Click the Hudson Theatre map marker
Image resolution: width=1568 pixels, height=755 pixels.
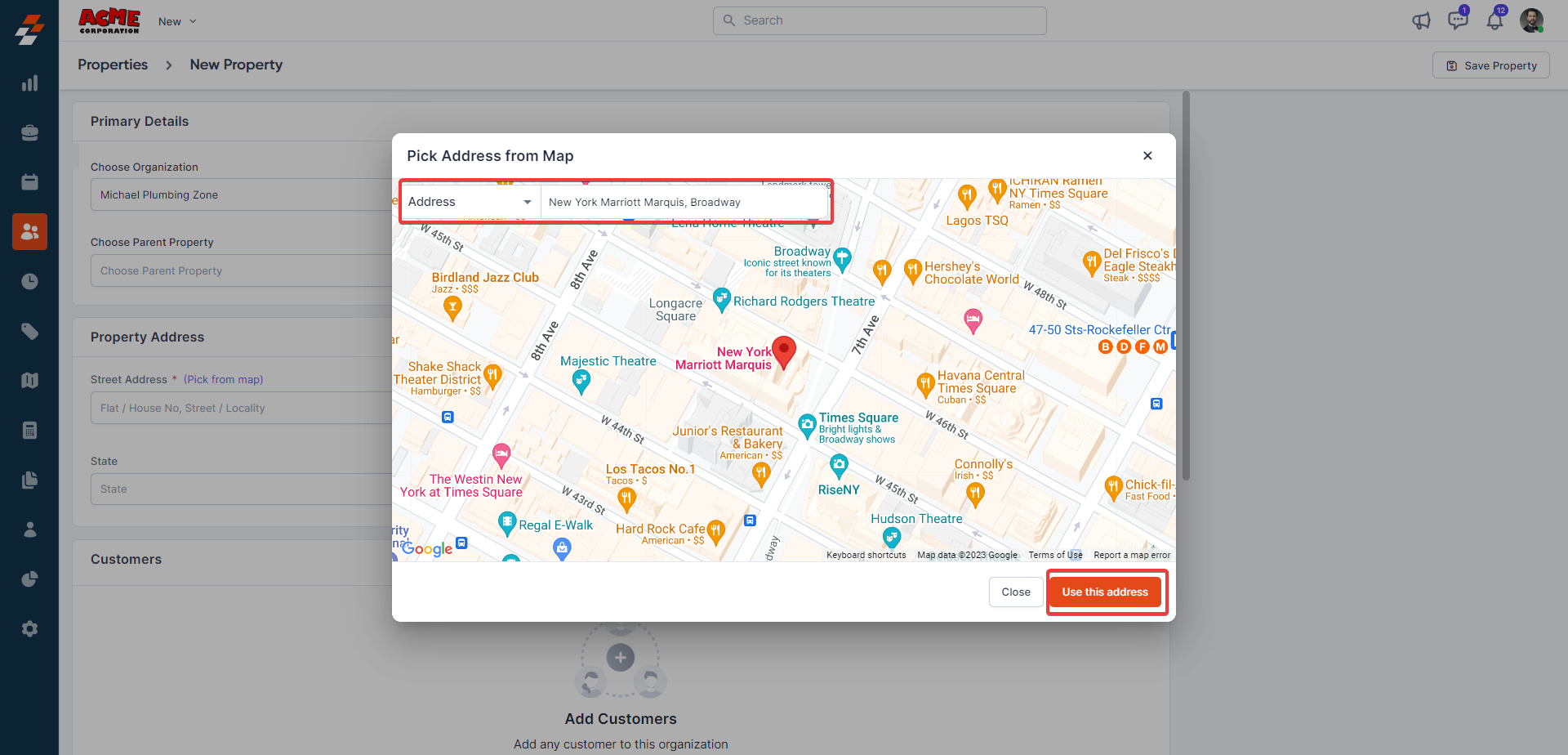891,537
